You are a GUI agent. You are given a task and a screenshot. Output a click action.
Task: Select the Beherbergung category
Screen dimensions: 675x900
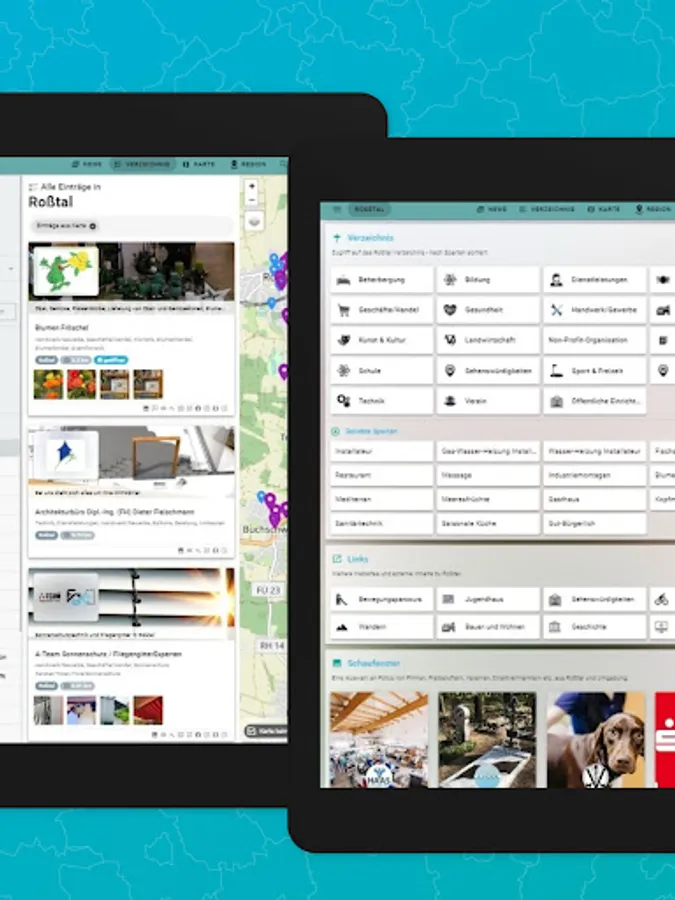point(382,280)
